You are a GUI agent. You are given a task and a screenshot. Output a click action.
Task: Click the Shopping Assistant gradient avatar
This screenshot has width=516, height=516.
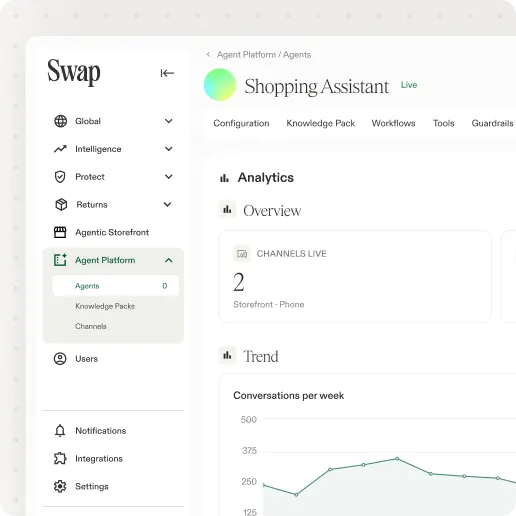point(220,85)
